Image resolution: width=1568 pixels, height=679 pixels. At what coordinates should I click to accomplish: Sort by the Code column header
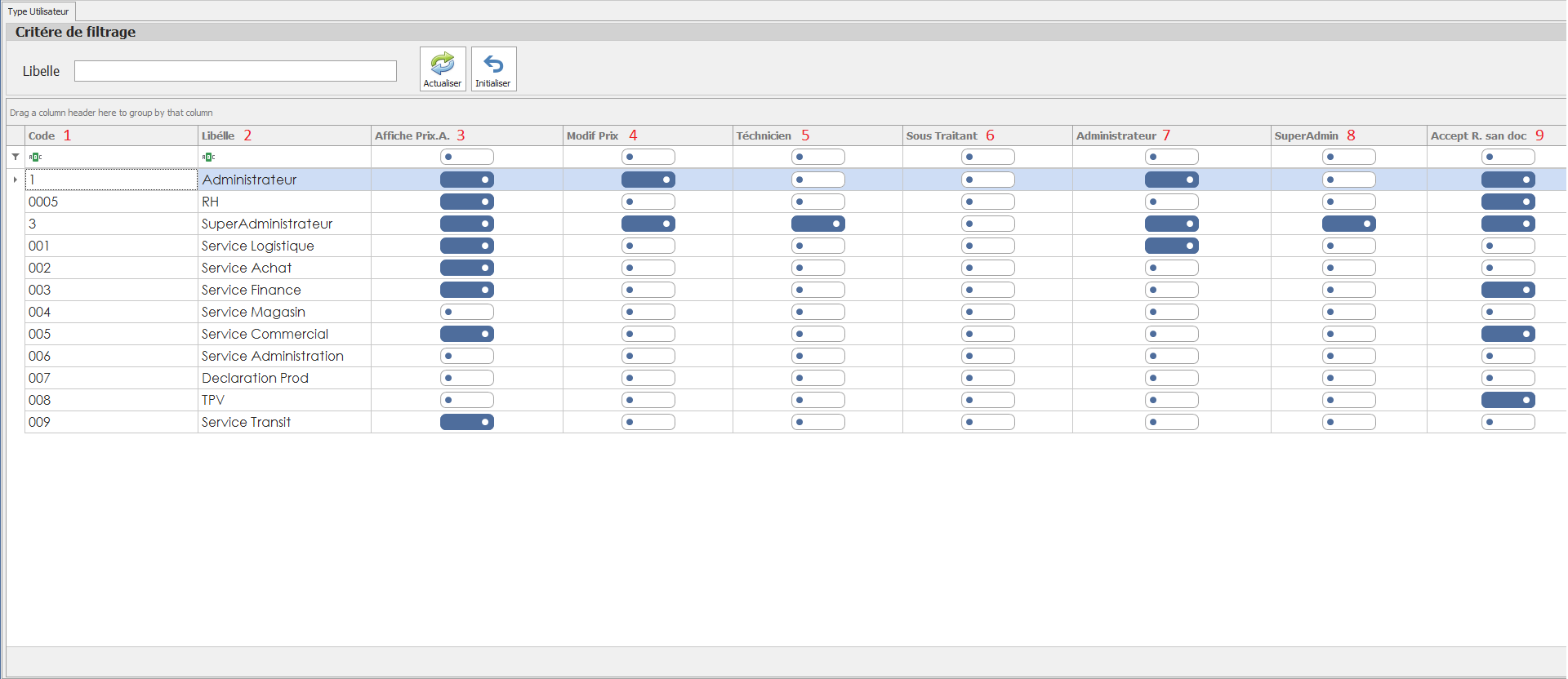[42, 135]
